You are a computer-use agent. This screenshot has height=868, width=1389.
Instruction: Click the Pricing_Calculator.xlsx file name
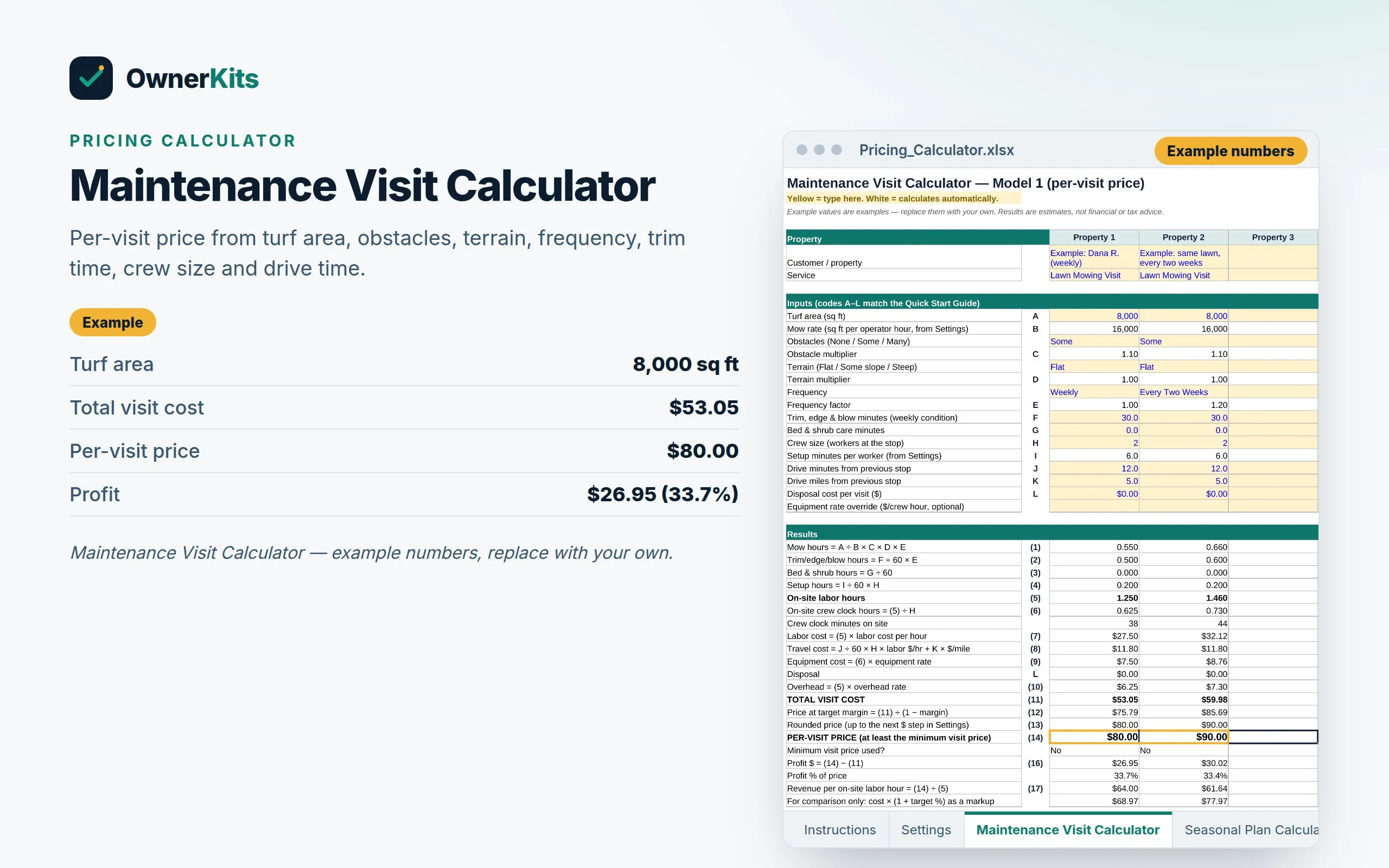(x=936, y=150)
